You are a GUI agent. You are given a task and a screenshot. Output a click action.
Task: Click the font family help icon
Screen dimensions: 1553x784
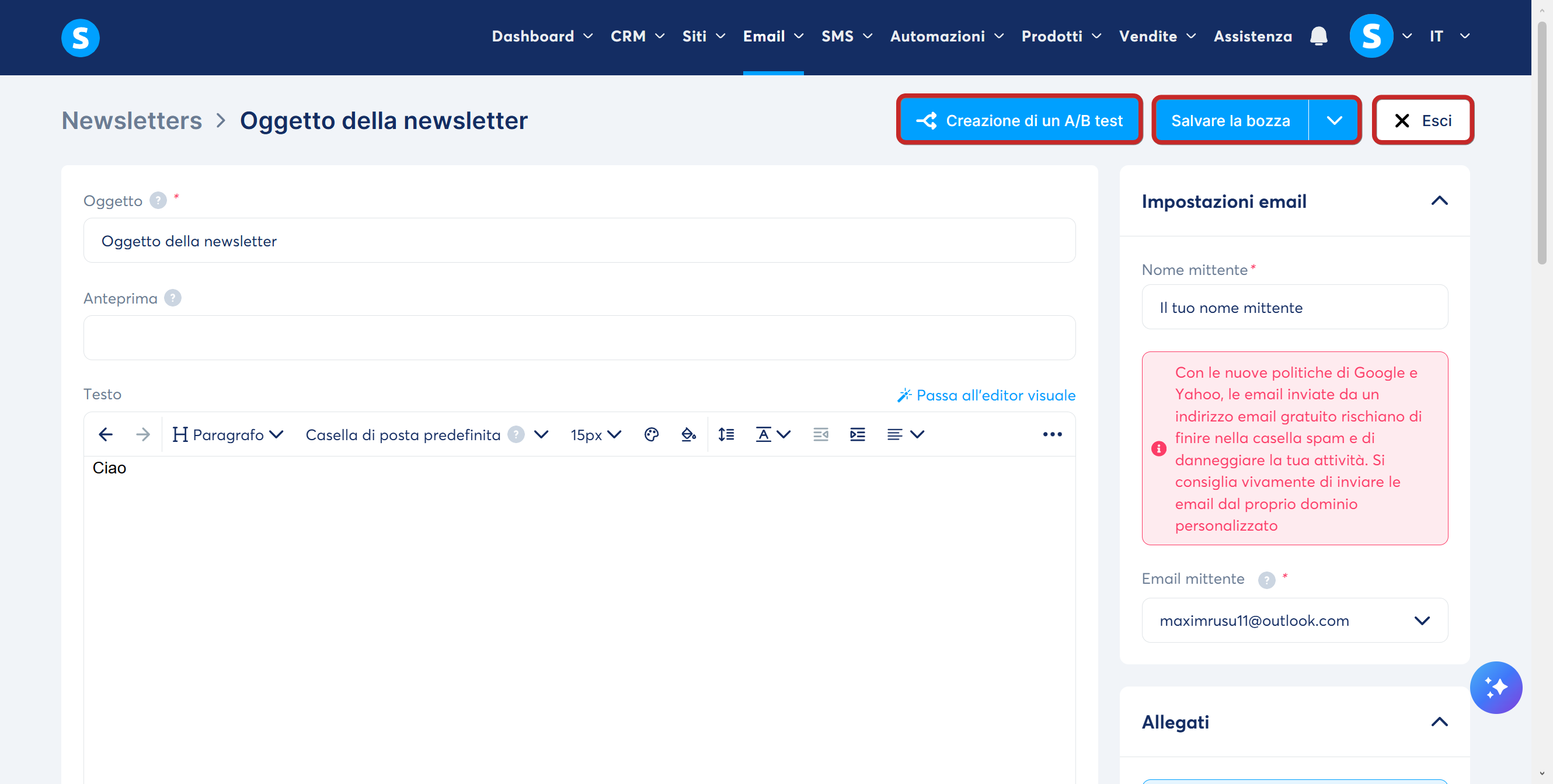pyautogui.click(x=516, y=434)
